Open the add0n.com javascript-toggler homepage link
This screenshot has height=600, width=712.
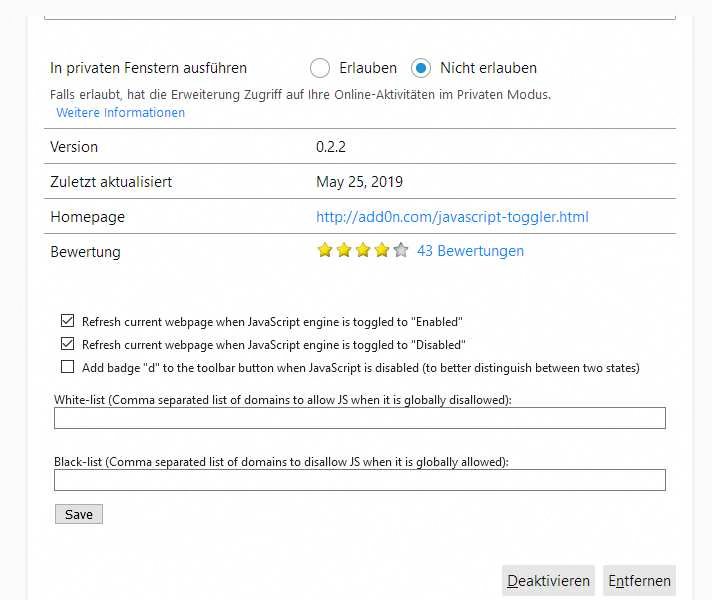pyautogui.click(x=452, y=217)
